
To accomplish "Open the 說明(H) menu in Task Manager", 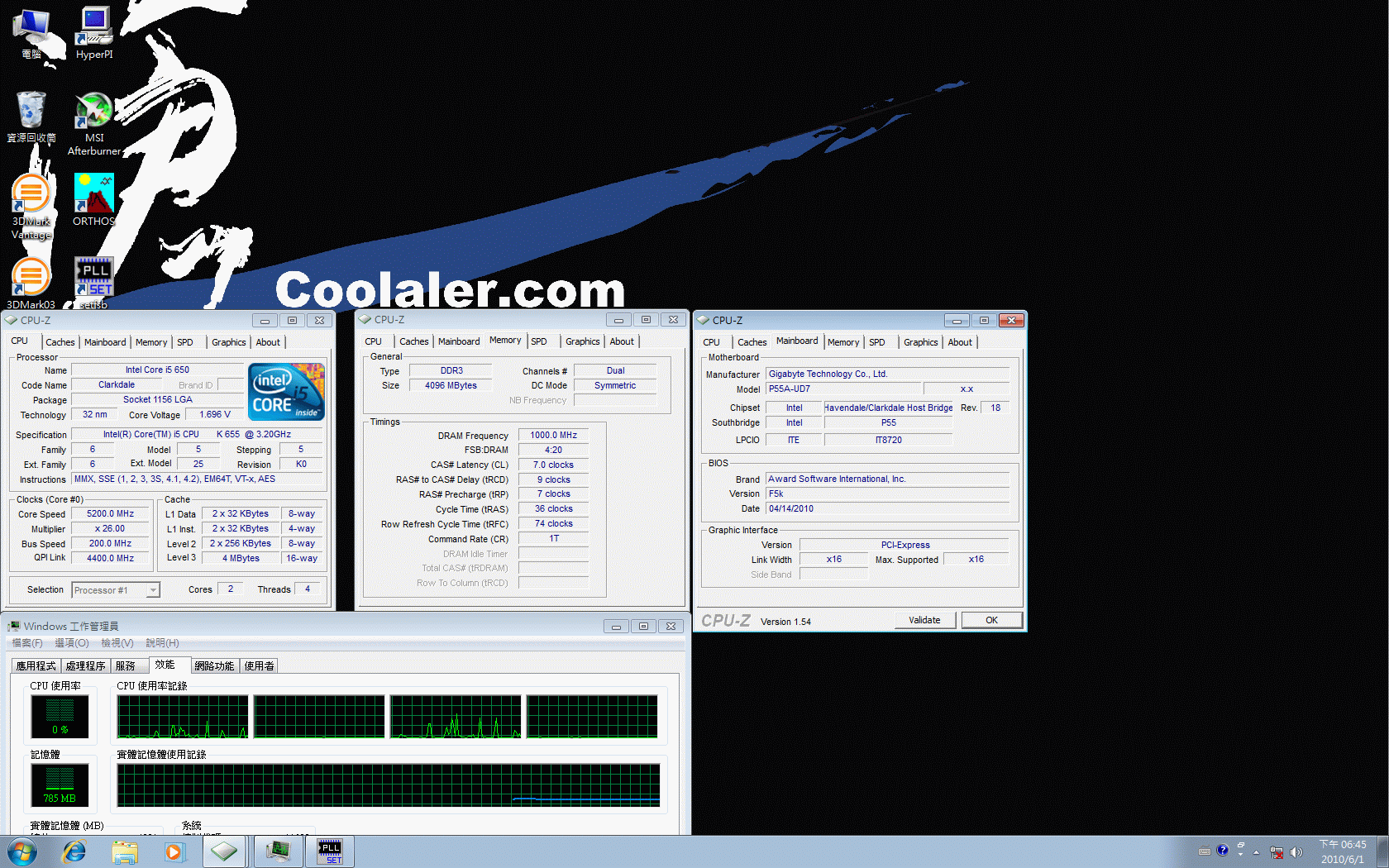I will tap(162, 643).
